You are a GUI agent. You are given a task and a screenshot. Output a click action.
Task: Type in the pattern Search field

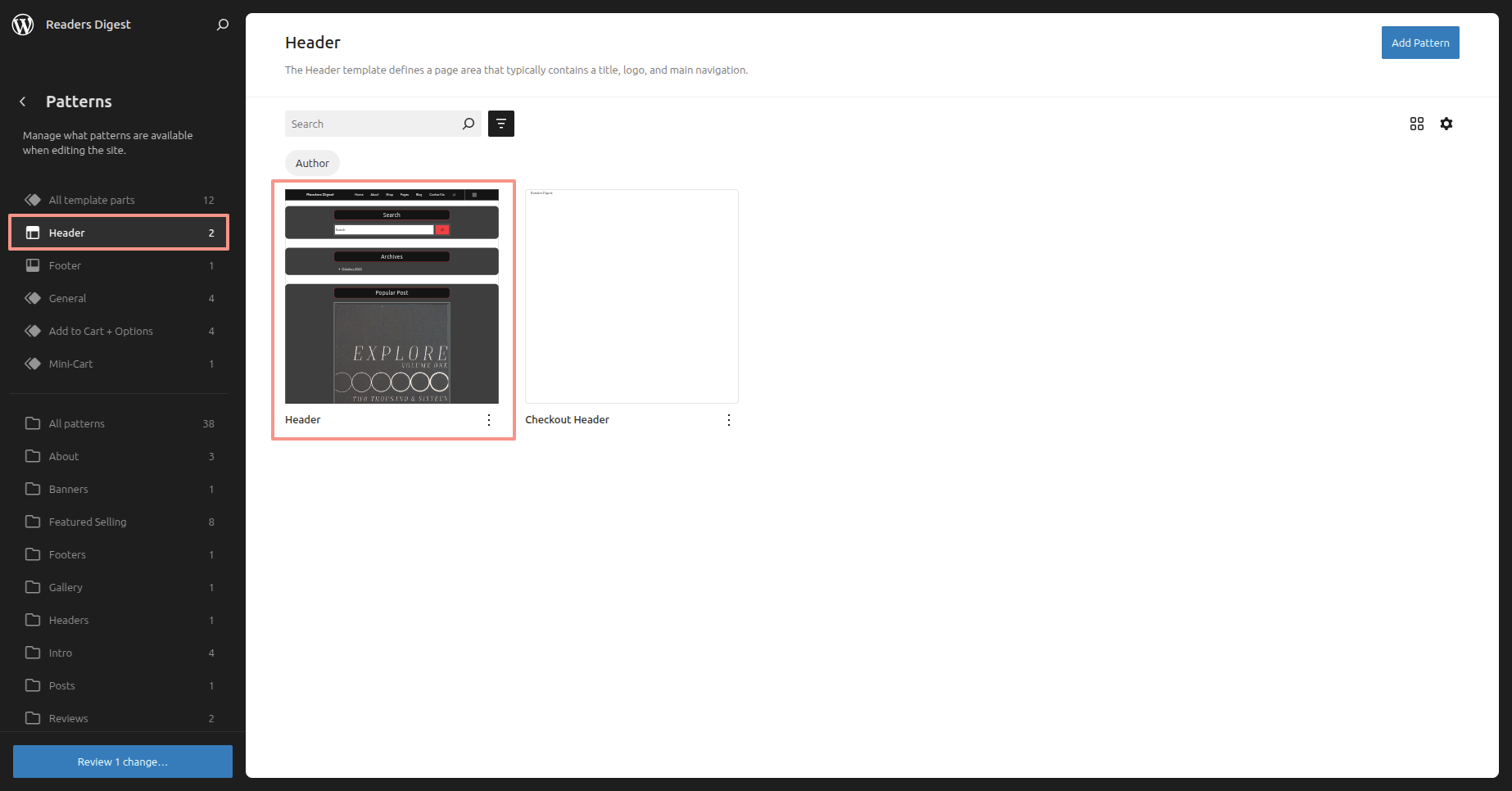click(373, 124)
